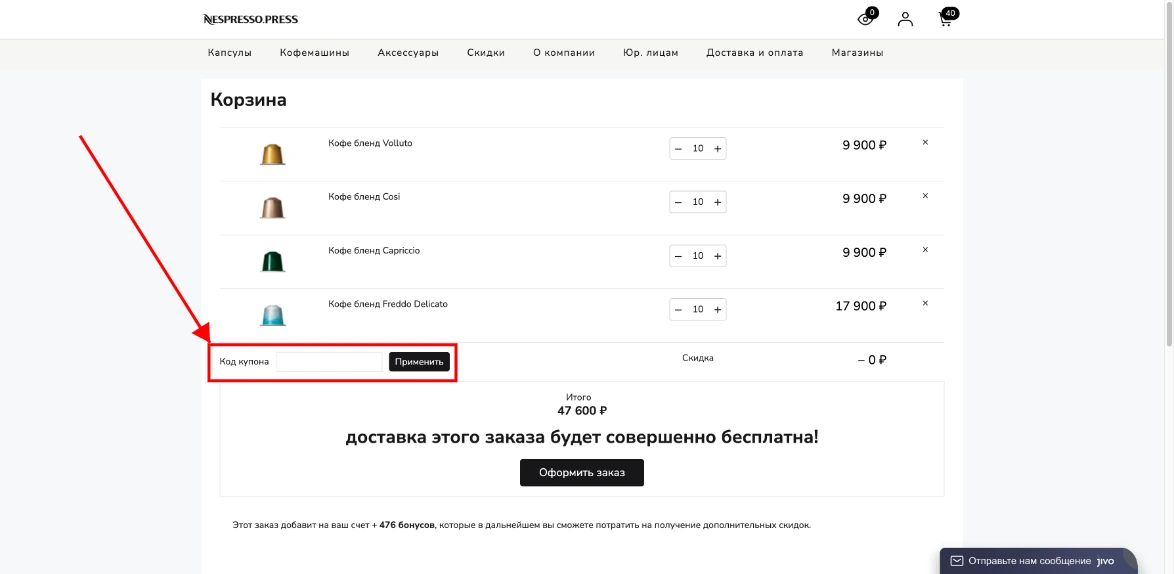Open Кофе бленд Cosi product link
This screenshot has height=574, width=1174.
click(x=365, y=197)
